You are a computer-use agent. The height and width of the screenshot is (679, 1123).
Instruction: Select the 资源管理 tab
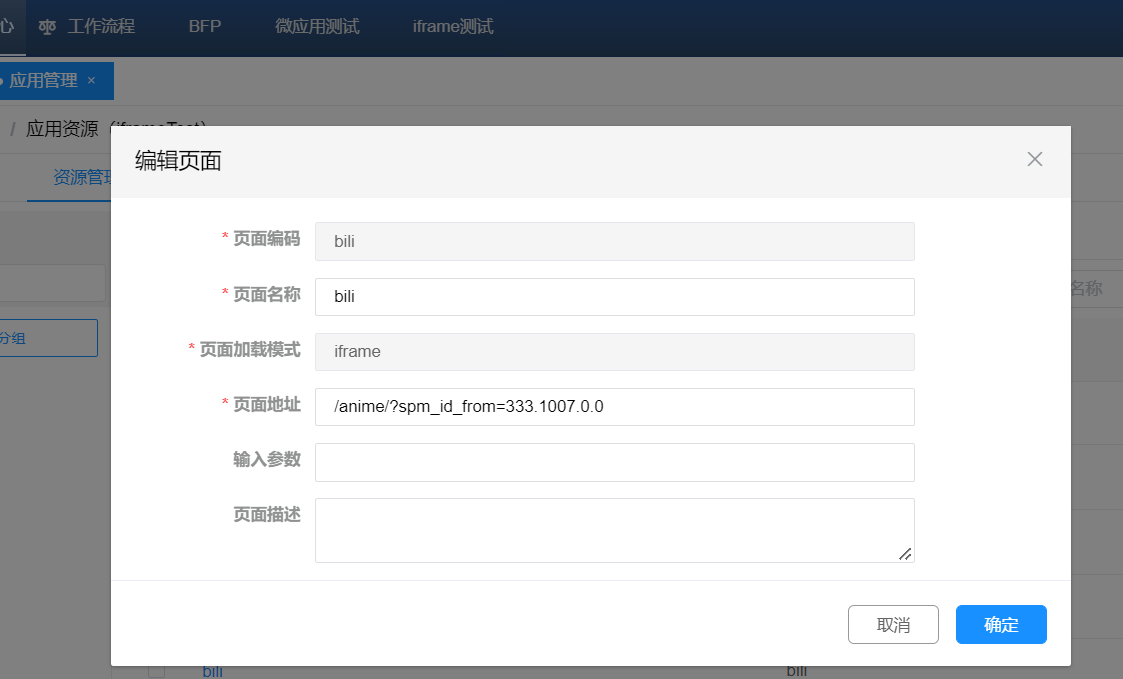(x=82, y=178)
